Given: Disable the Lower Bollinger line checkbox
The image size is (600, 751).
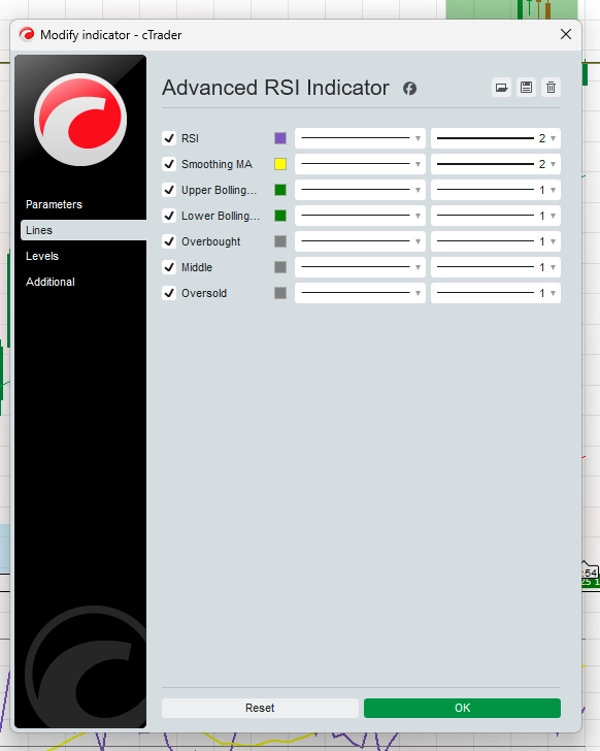Looking at the screenshot, I should [169, 216].
